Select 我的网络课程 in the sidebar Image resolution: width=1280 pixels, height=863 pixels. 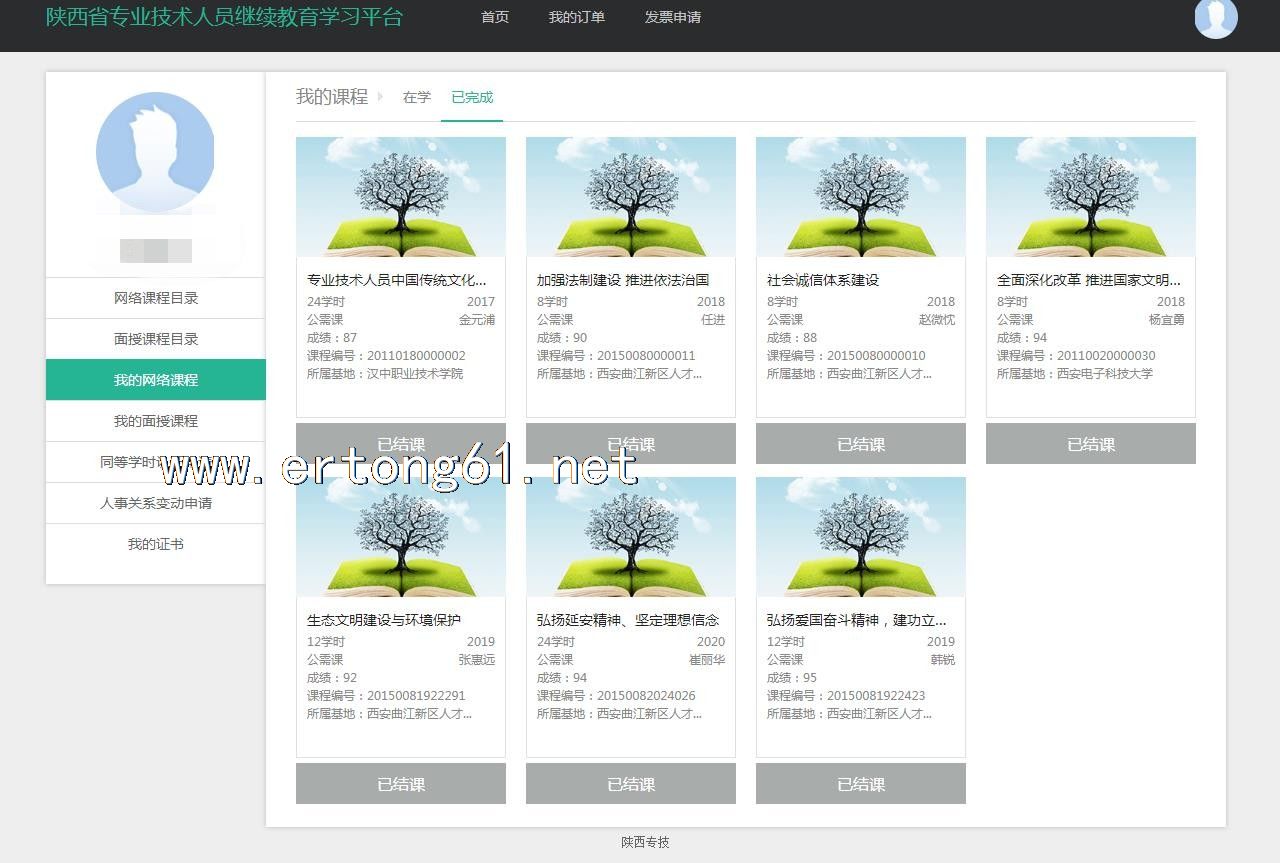[x=156, y=380]
